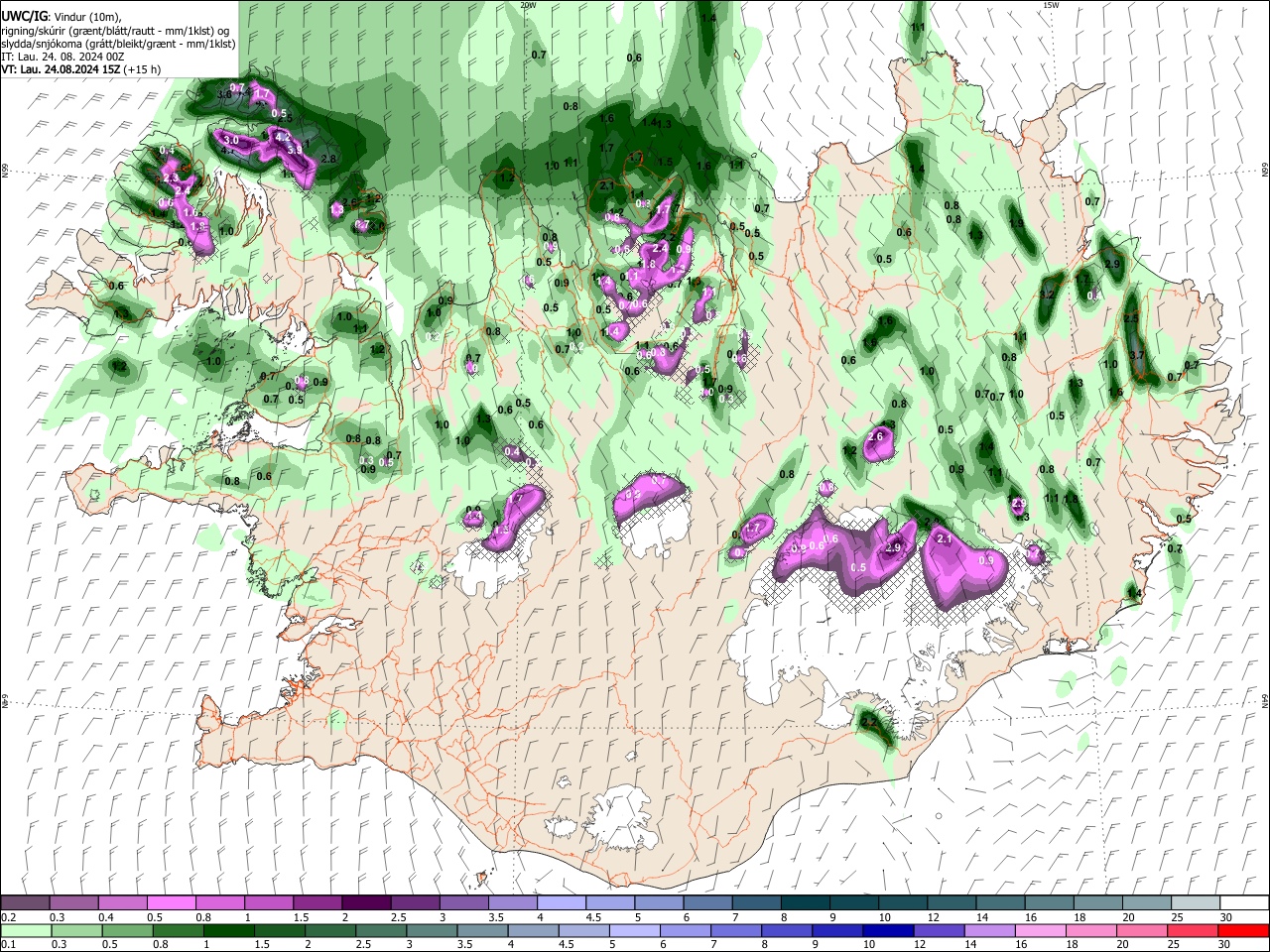Pick the blue rain swatch between 8 and 9

[787, 931]
